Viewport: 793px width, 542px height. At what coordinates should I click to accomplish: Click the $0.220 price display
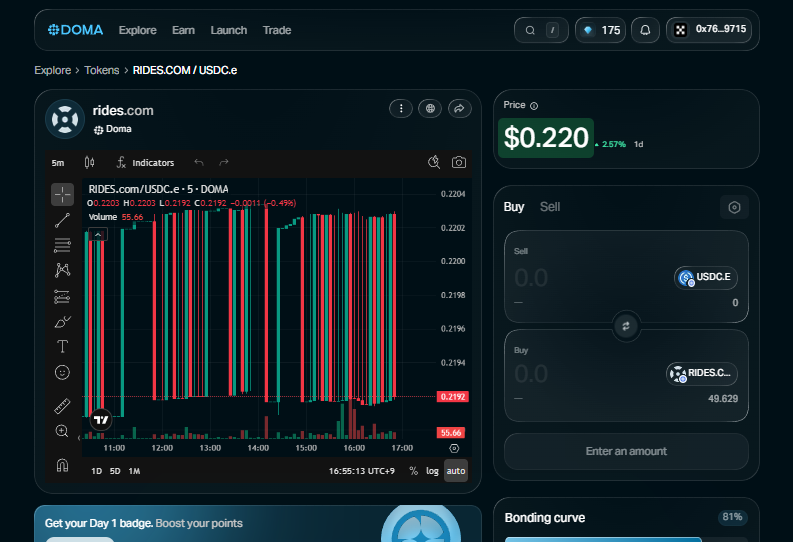click(546, 138)
